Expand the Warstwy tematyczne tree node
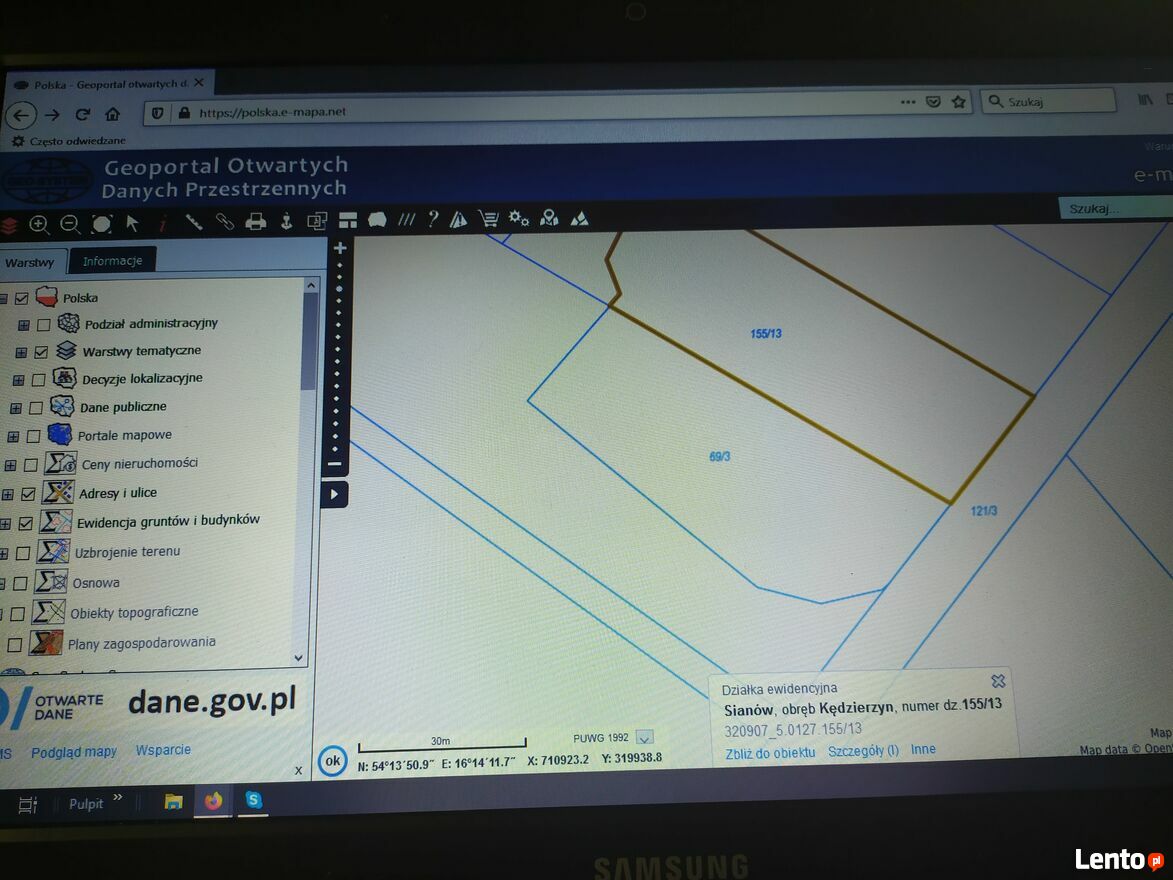This screenshot has width=1173, height=880. tap(21, 352)
